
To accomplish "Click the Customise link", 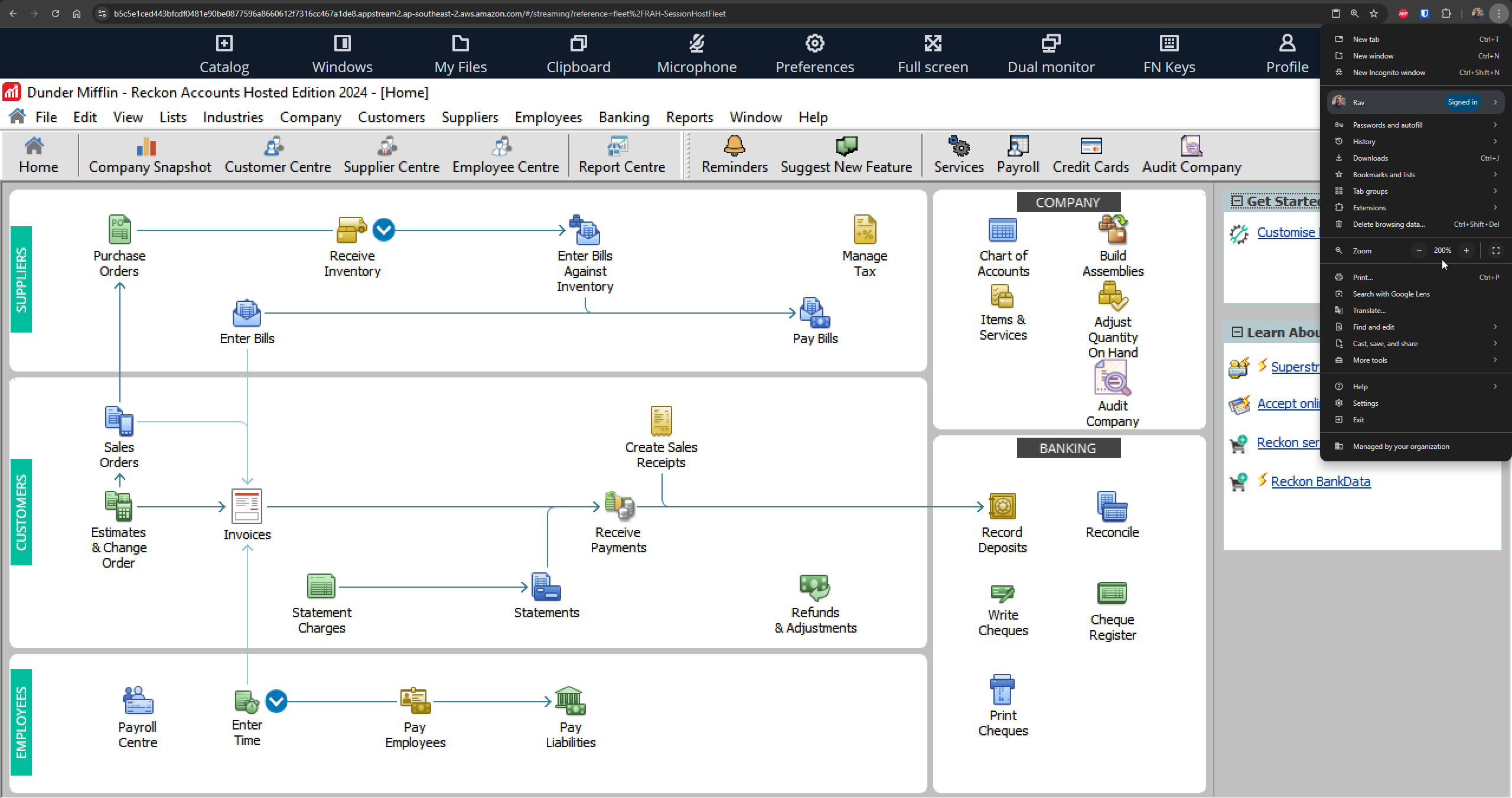I will [x=1287, y=232].
